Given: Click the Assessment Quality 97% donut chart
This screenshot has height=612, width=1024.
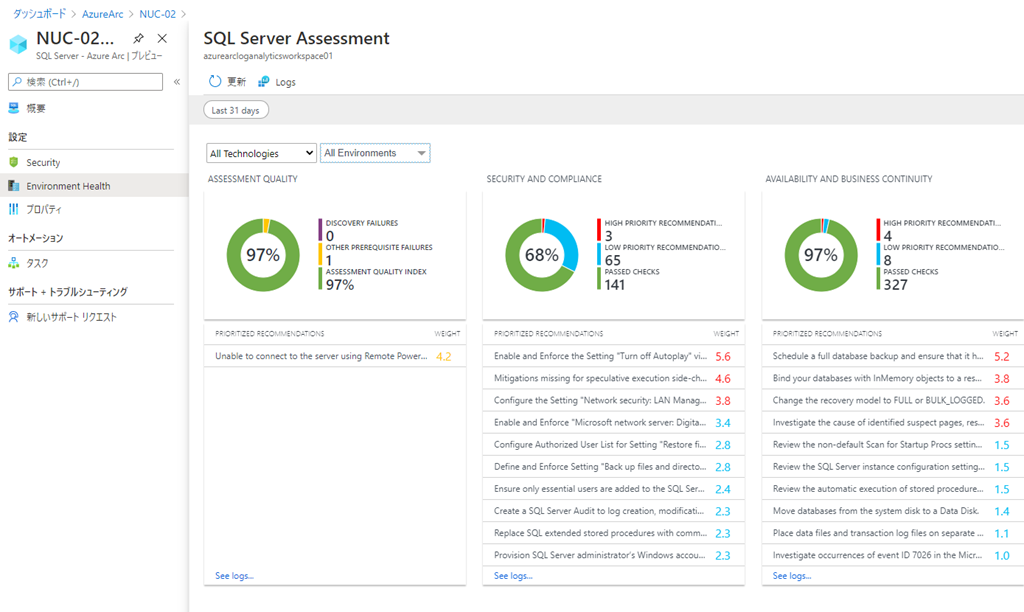Looking at the screenshot, I should [x=263, y=255].
